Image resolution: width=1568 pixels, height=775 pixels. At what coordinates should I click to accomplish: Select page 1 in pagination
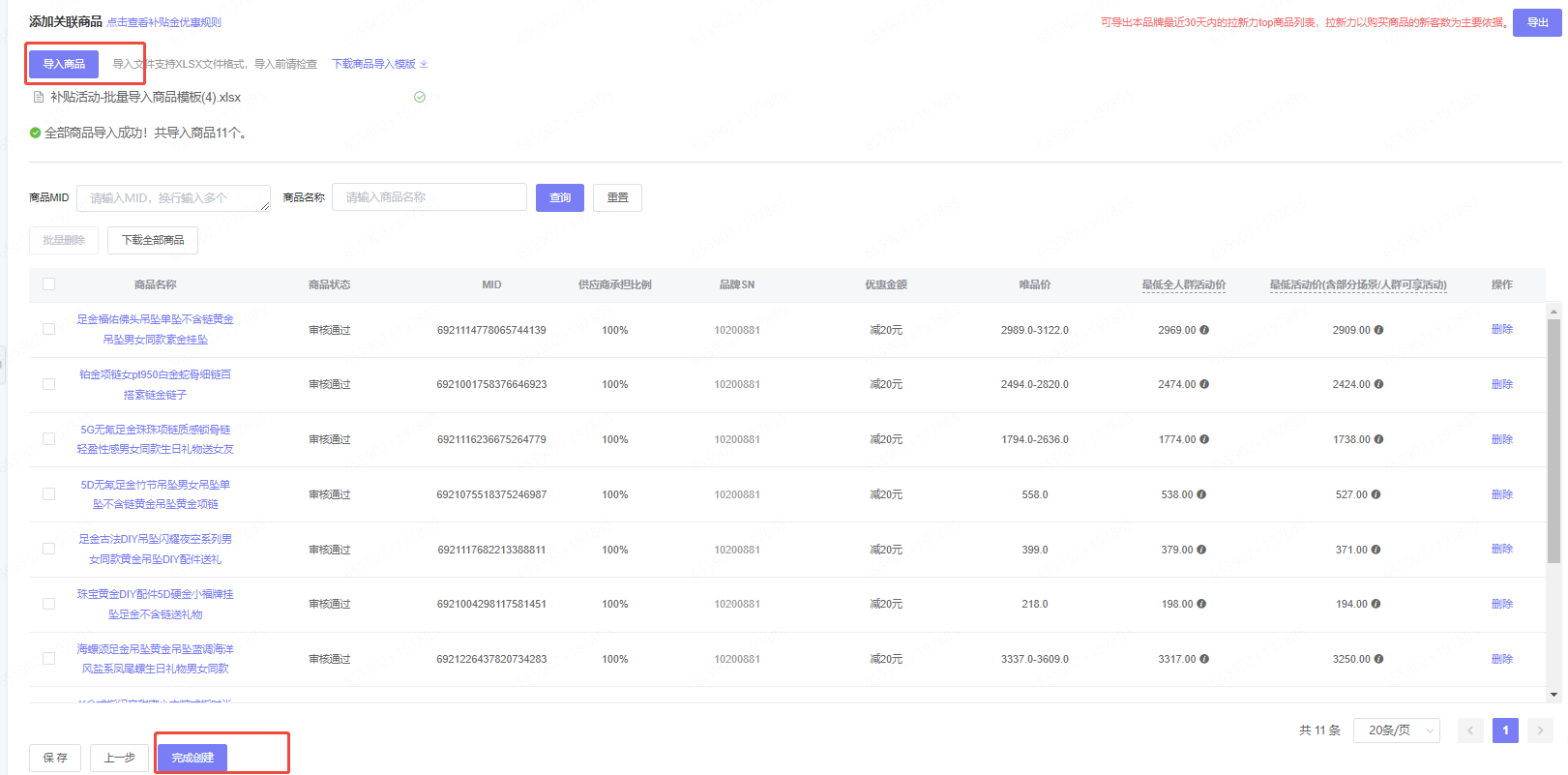click(1505, 730)
